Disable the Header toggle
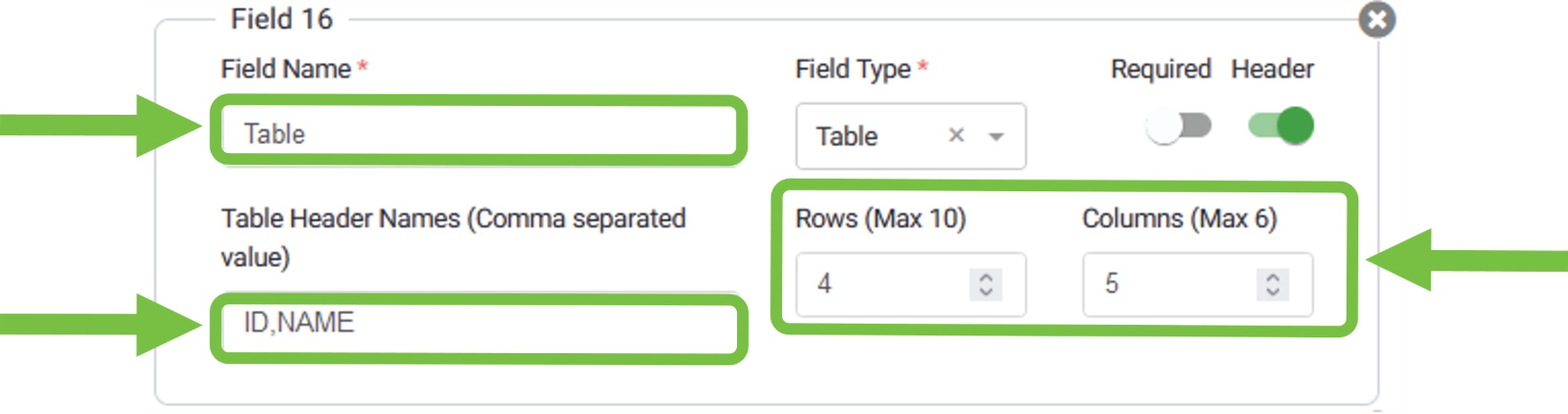Viewport: 1568px width, 414px height. [1281, 127]
